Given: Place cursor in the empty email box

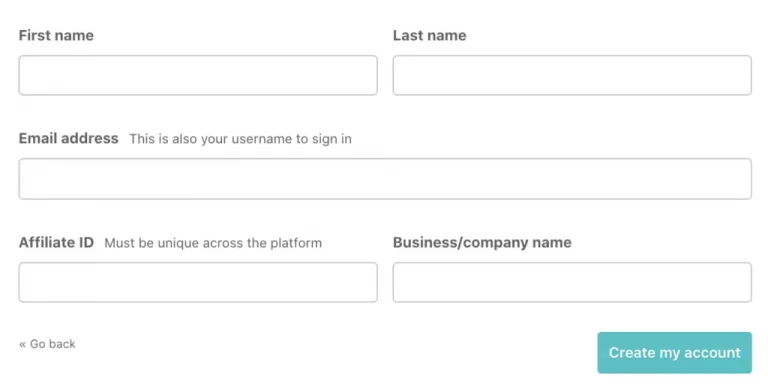Looking at the screenshot, I should click(385, 179).
